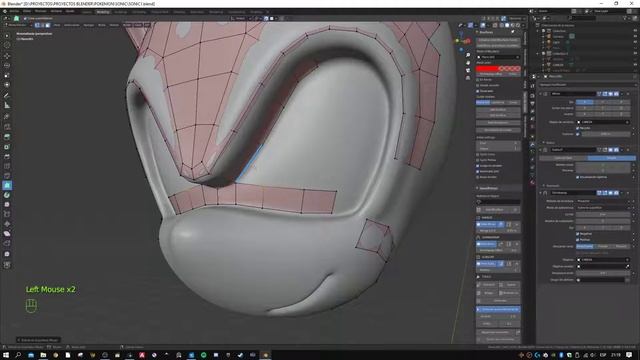The width and height of the screenshot is (640, 360).
Task: Switch to the Shading workspace tab
Action: coord(179,12)
